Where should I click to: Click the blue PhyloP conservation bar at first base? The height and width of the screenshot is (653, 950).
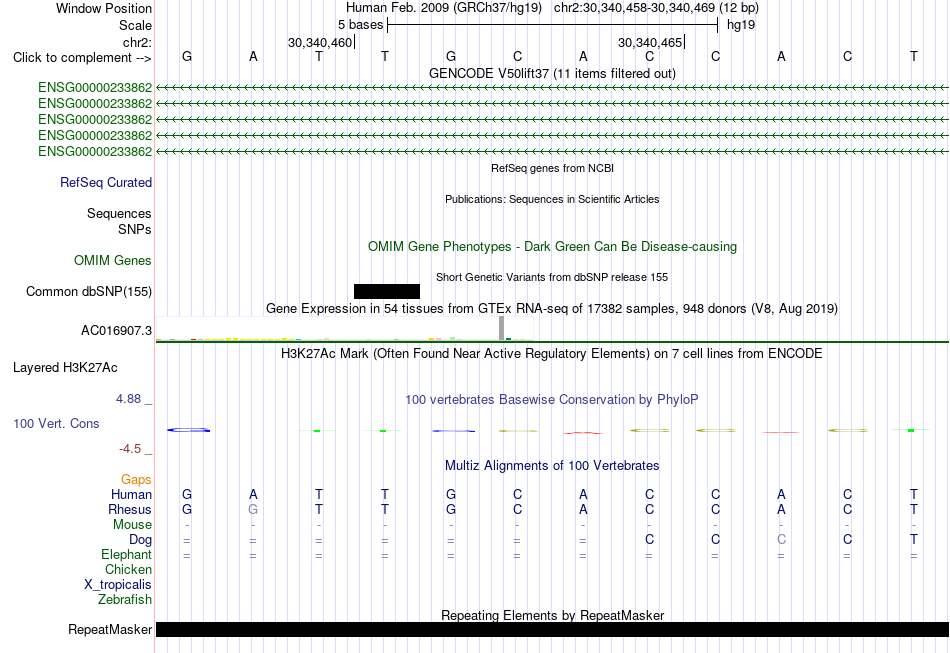pyautogui.click(x=188, y=430)
